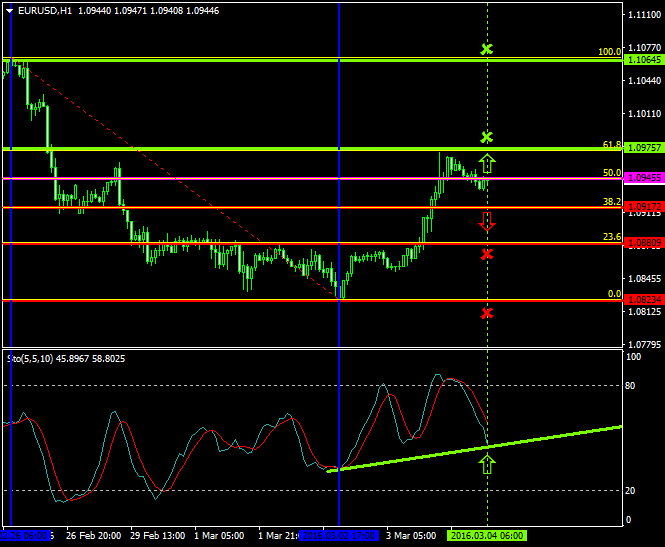Click the chart triangle icon beside EURUSD,H1
The image size is (665, 547).
tap(10, 10)
